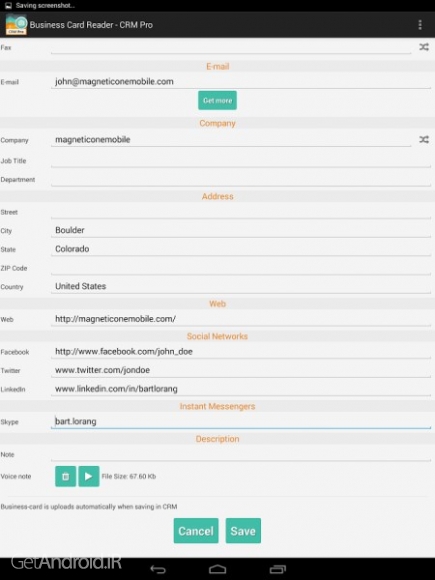Screen dimensions: 435x580
Task: Delete the voice note with trash icon
Action: (x=65, y=476)
